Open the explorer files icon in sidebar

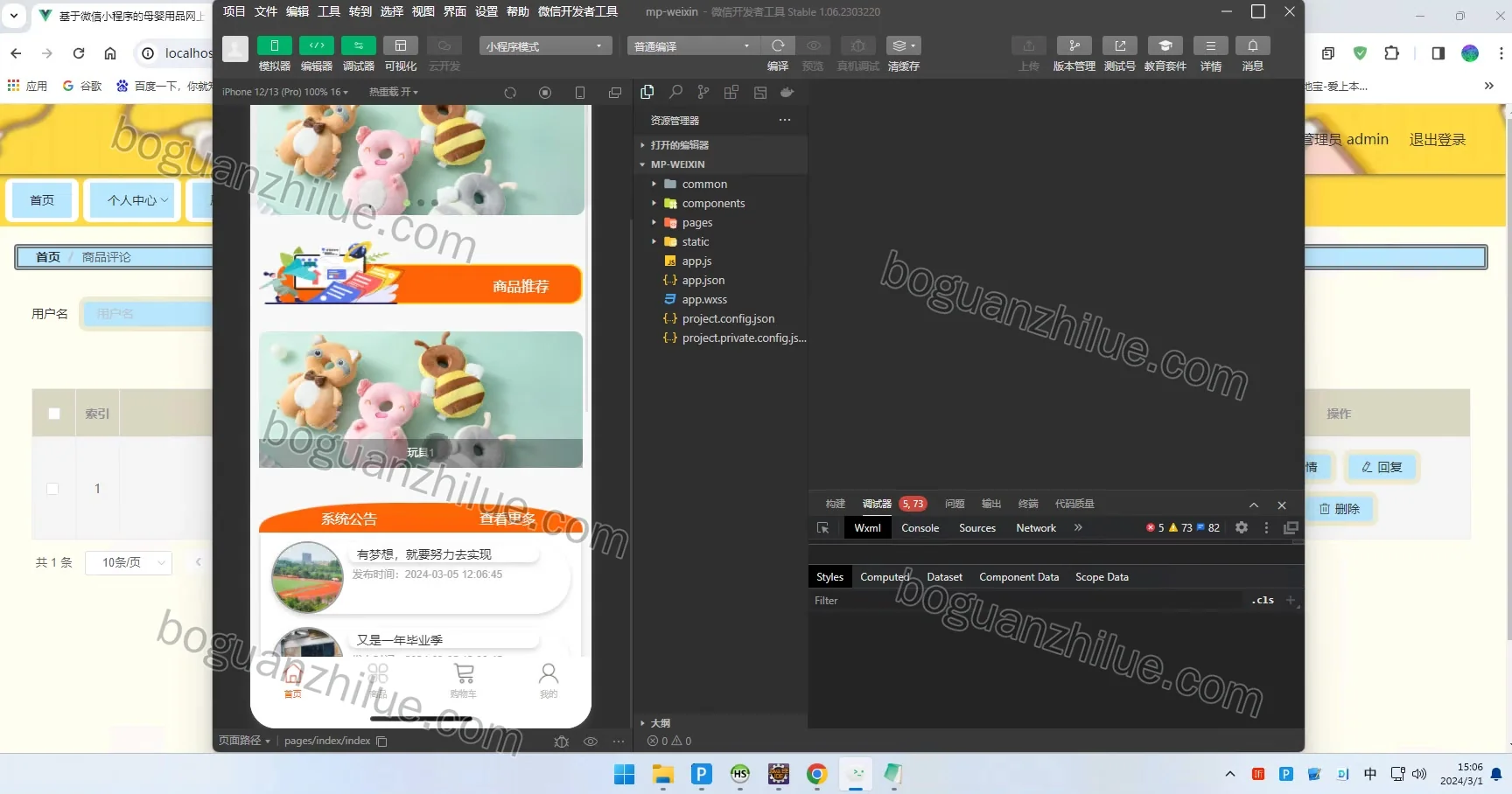pos(647,92)
